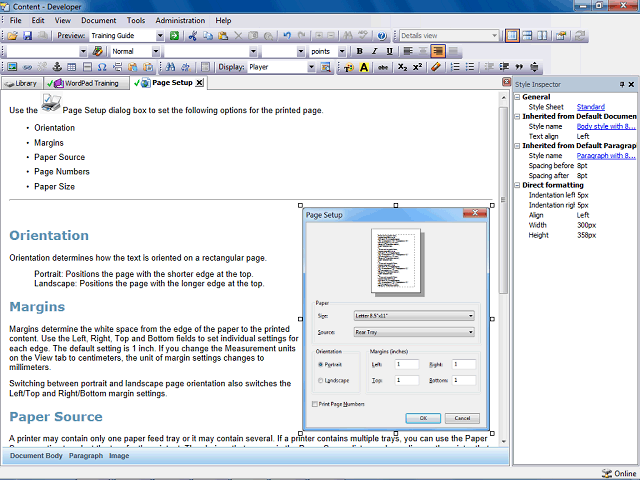Apply subscript formatting

tap(402, 67)
